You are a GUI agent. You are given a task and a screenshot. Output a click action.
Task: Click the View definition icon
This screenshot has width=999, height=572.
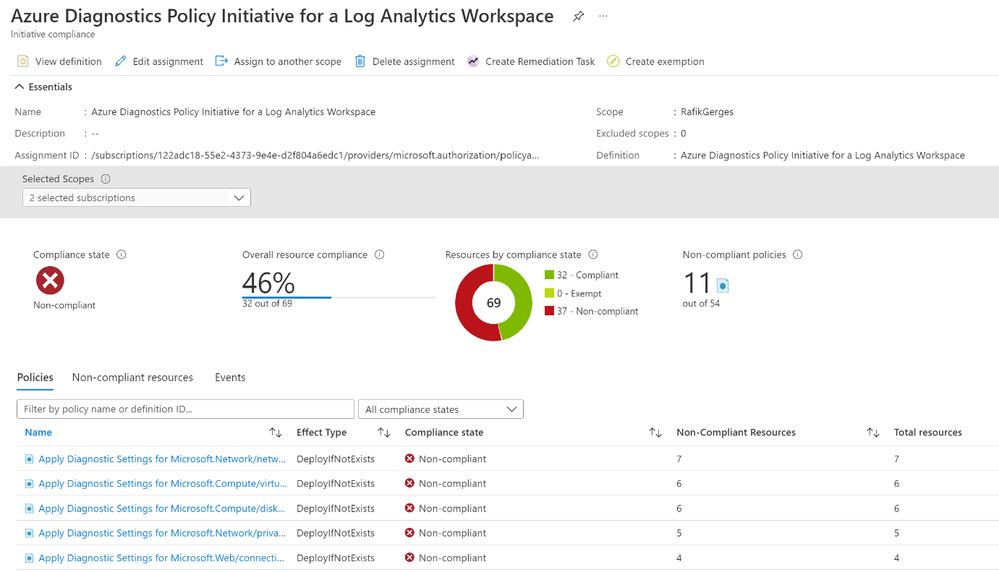click(x=23, y=61)
